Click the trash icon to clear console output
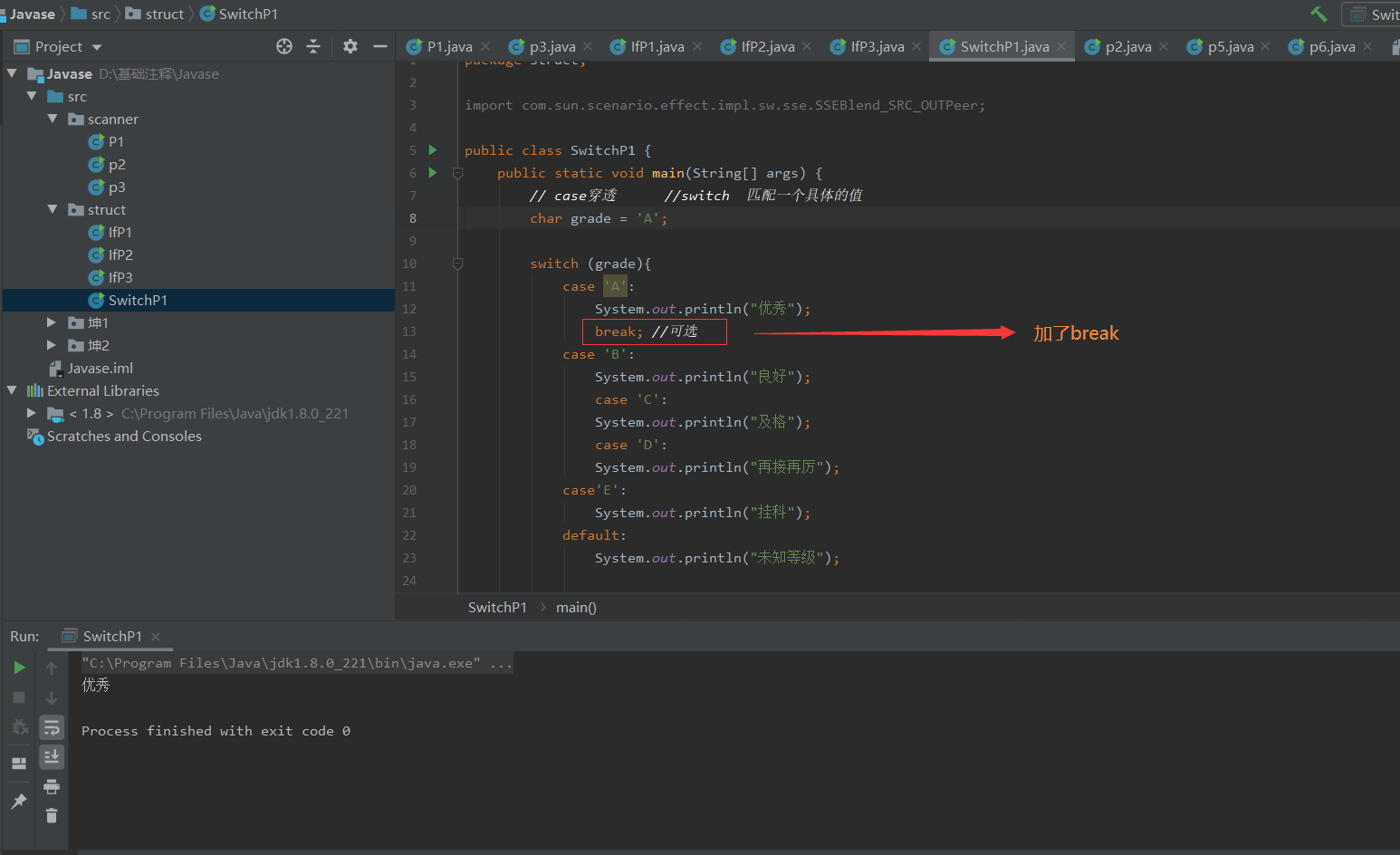Screen dimensions: 1400x855 click(x=52, y=816)
